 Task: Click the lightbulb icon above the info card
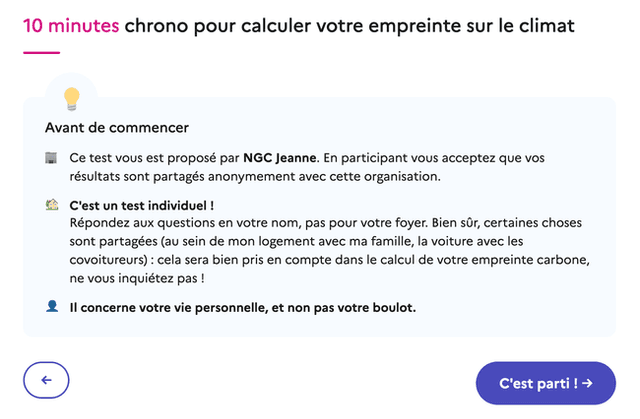[x=71, y=97]
